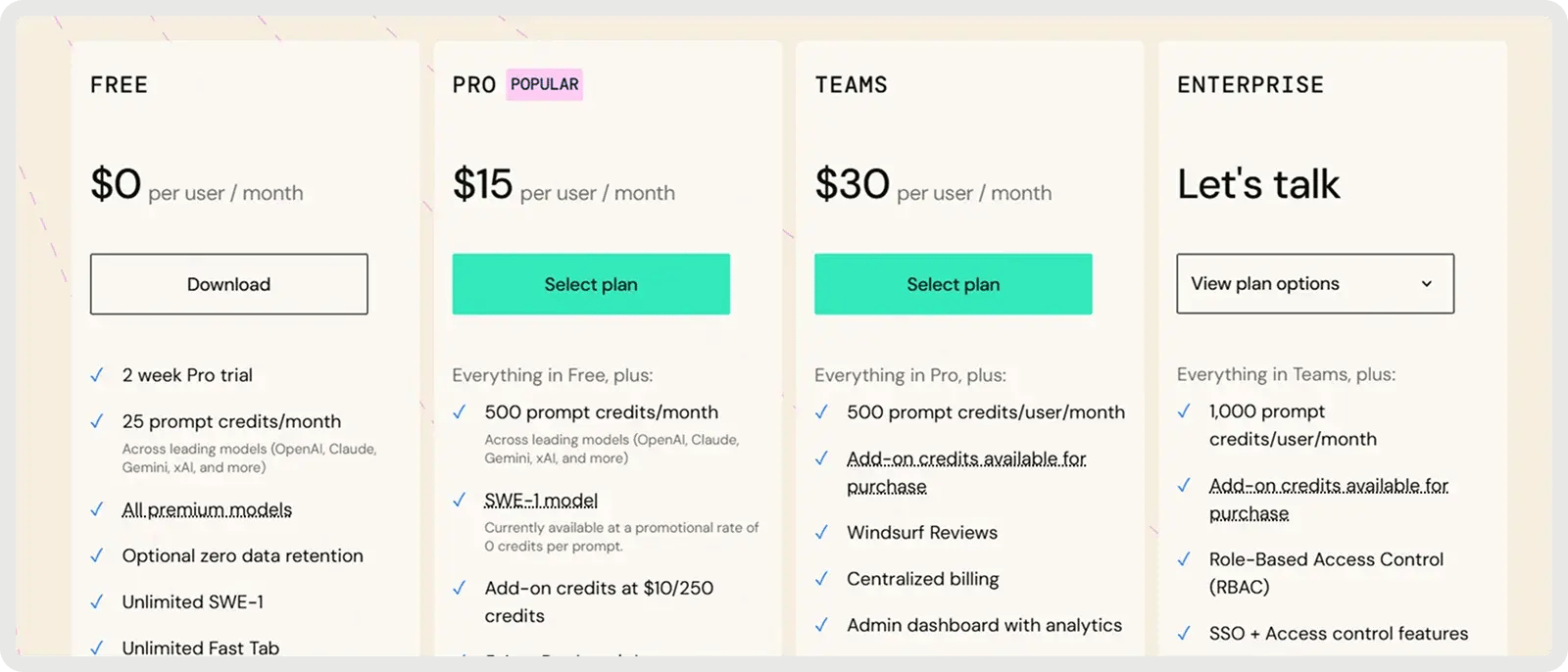Image resolution: width=1568 pixels, height=672 pixels.
Task: Click the checkmark next to Centralized billing
Action: pyautogui.click(x=822, y=578)
